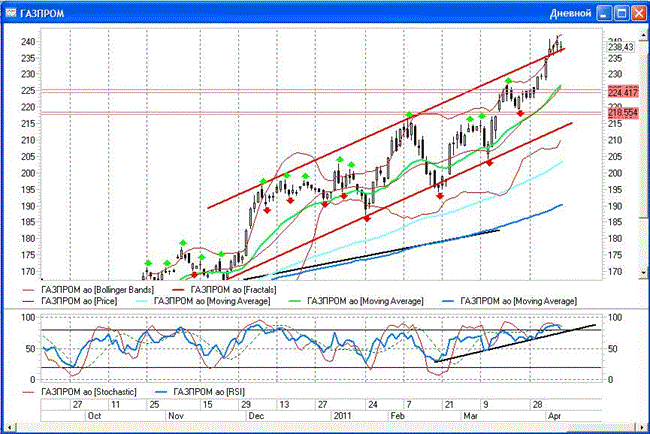The width and height of the screenshot is (650, 434).
Task: Click the horizontal scrollbar left arrow
Action: pos(10,427)
